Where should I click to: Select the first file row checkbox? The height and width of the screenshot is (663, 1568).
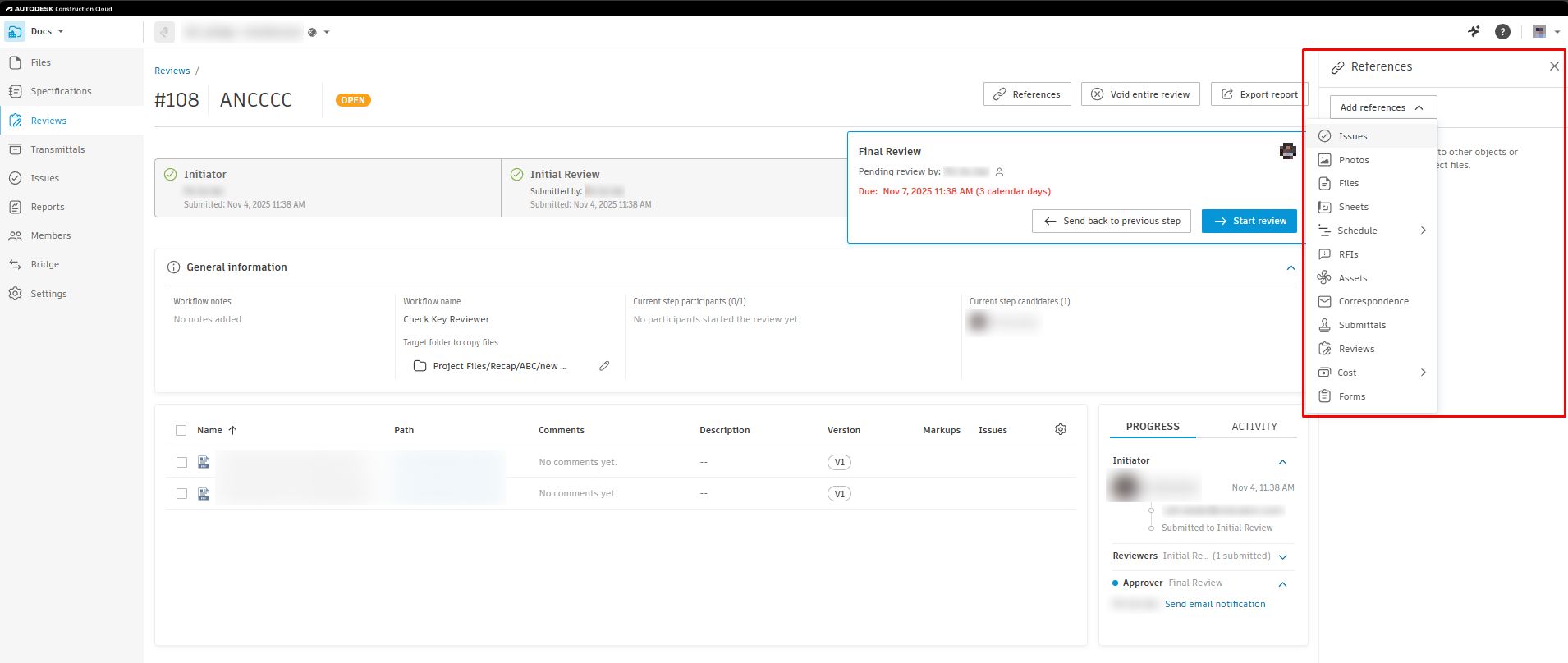point(181,463)
